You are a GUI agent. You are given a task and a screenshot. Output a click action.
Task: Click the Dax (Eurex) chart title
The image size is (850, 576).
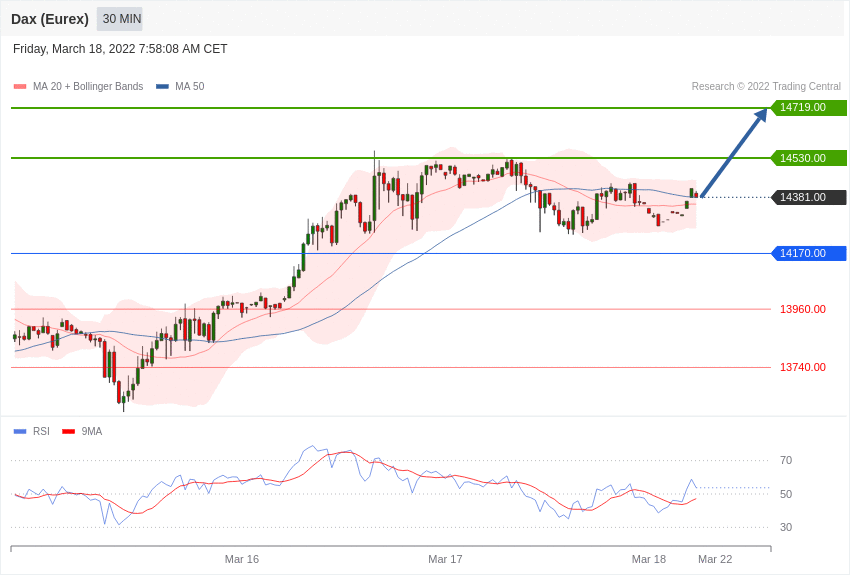click(x=50, y=19)
